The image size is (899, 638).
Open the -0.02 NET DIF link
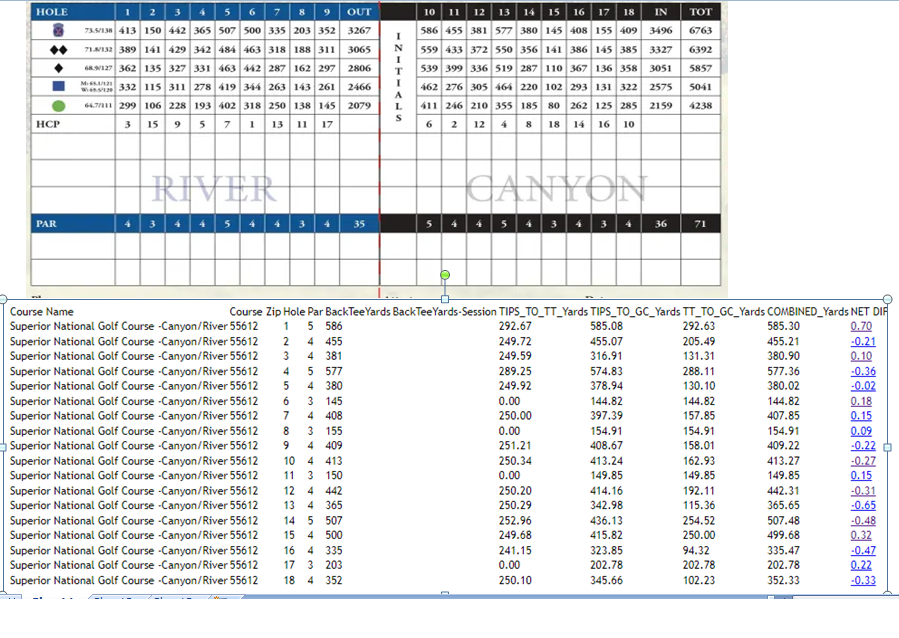tap(863, 386)
